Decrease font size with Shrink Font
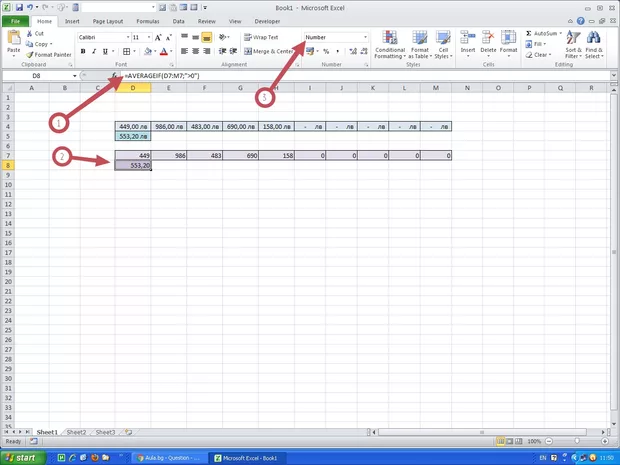Screen dimensions: 620x465 pyautogui.click(x=169, y=38)
